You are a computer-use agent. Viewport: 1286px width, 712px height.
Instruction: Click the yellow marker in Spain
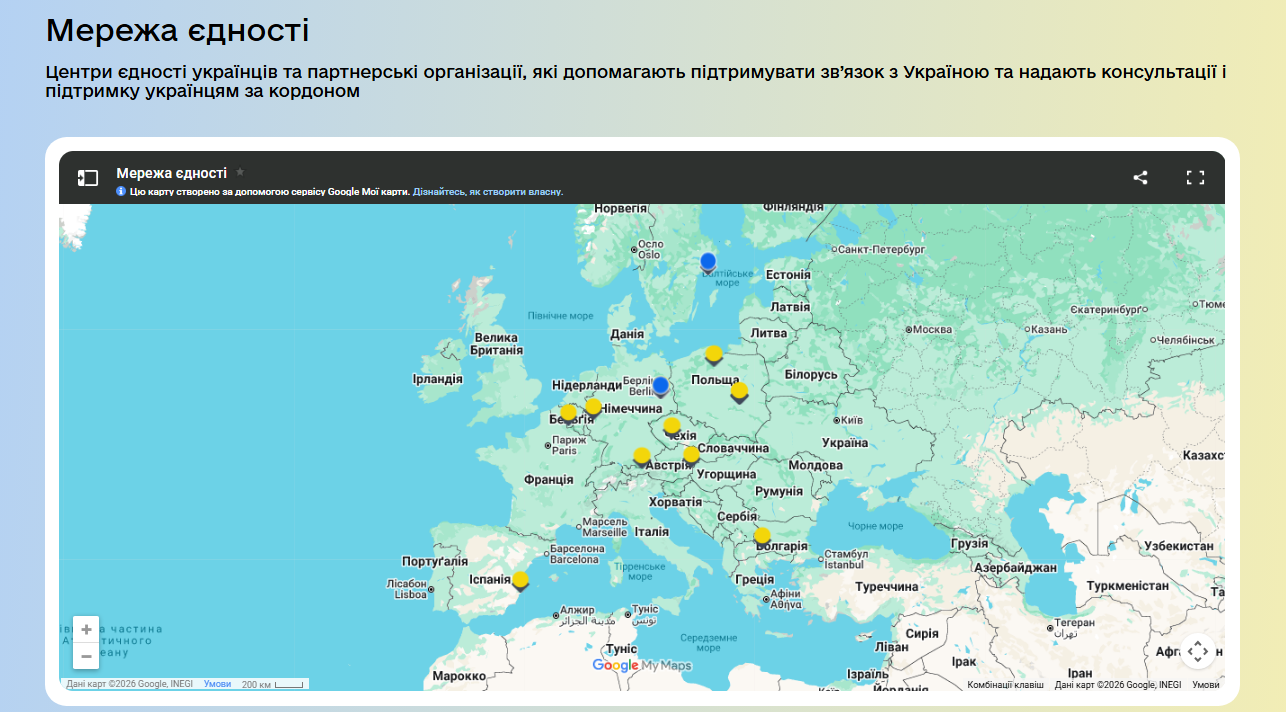point(520,580)
